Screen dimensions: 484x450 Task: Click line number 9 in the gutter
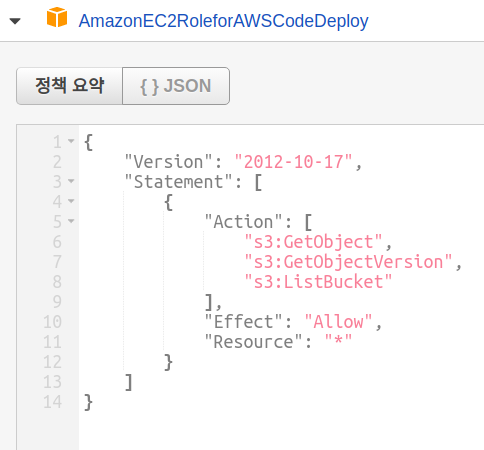[x=57, y=302]
